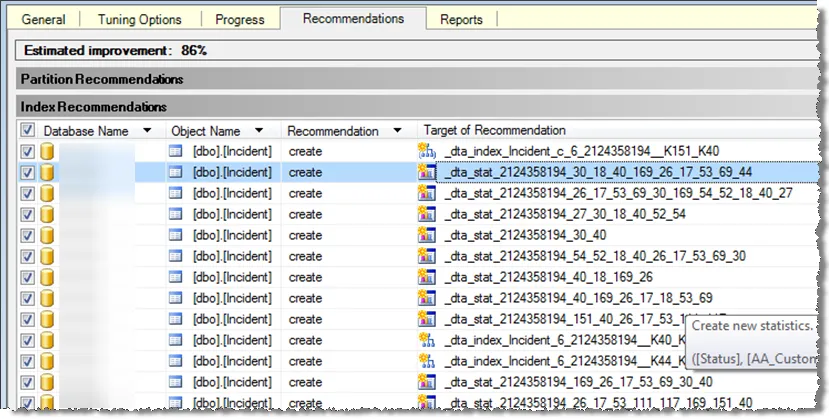Screen dimensions: 829x419
Task: Open the Progress tab
Action: click(240, 20)
